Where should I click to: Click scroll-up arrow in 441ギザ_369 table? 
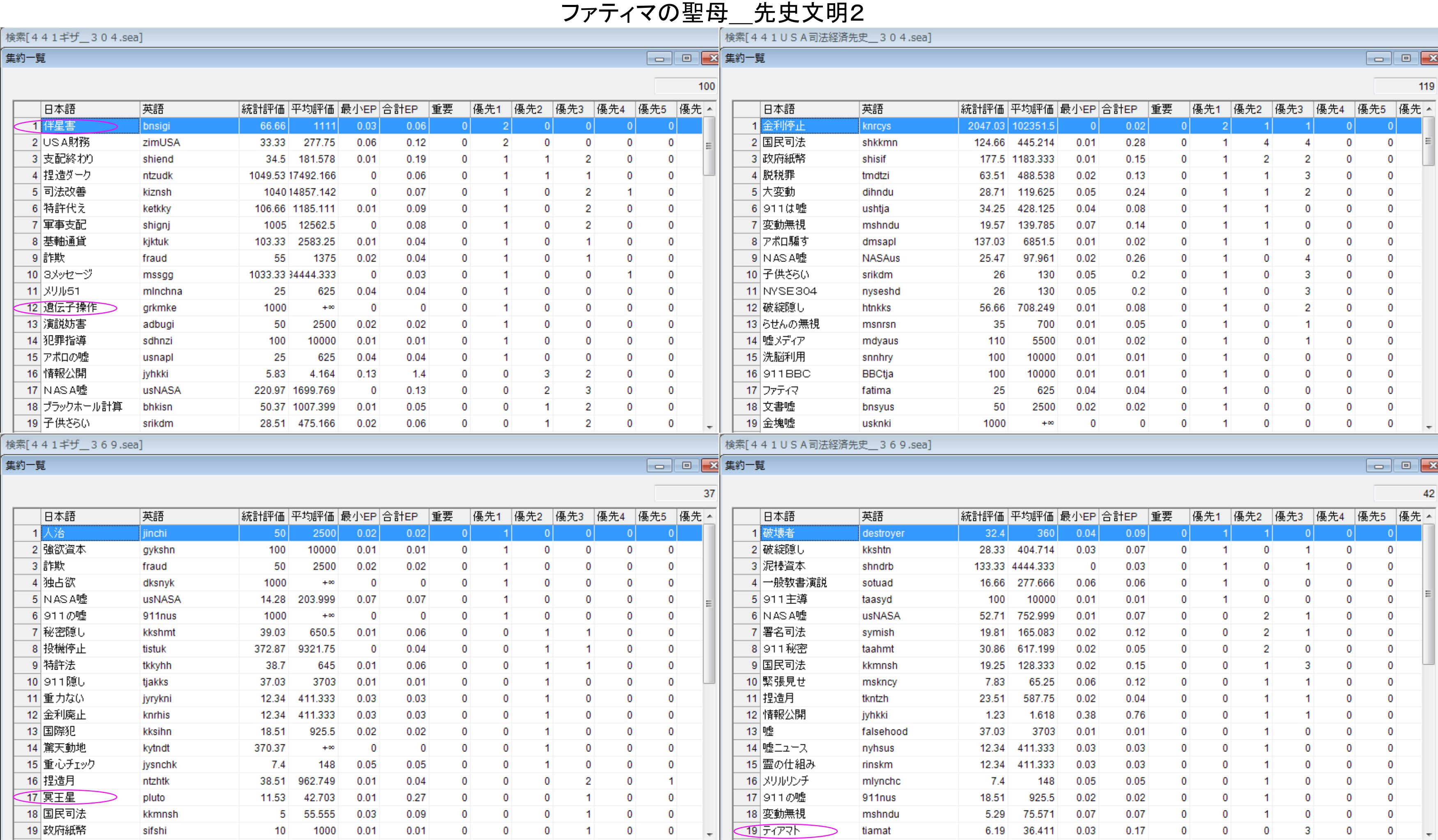point(709,516)
